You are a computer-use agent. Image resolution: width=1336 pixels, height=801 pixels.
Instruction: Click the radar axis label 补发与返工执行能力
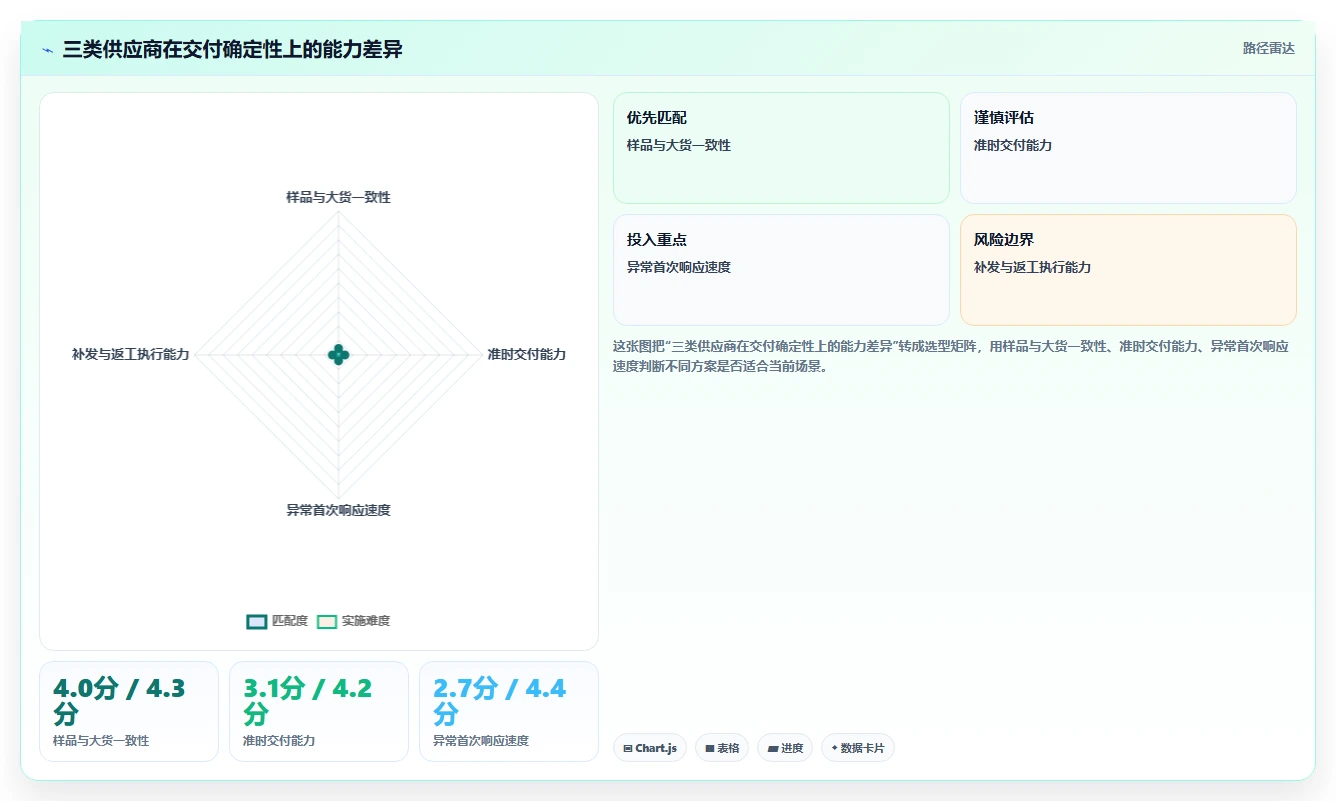(130, 354)
